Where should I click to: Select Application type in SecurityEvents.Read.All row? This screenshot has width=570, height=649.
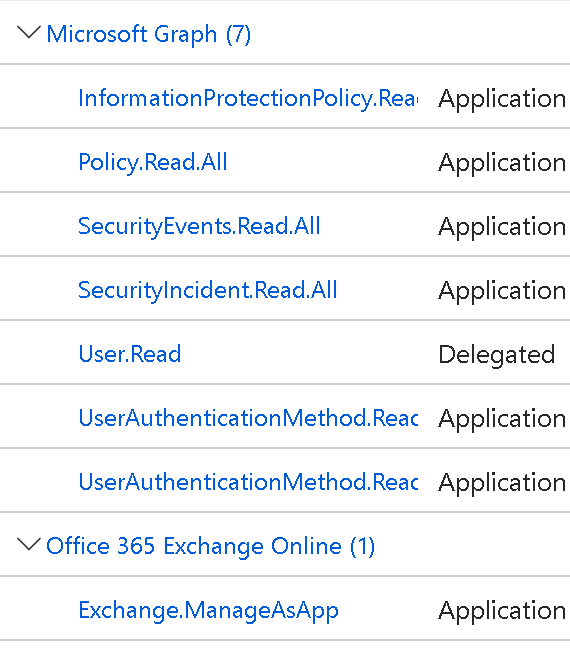pos(502,227)
